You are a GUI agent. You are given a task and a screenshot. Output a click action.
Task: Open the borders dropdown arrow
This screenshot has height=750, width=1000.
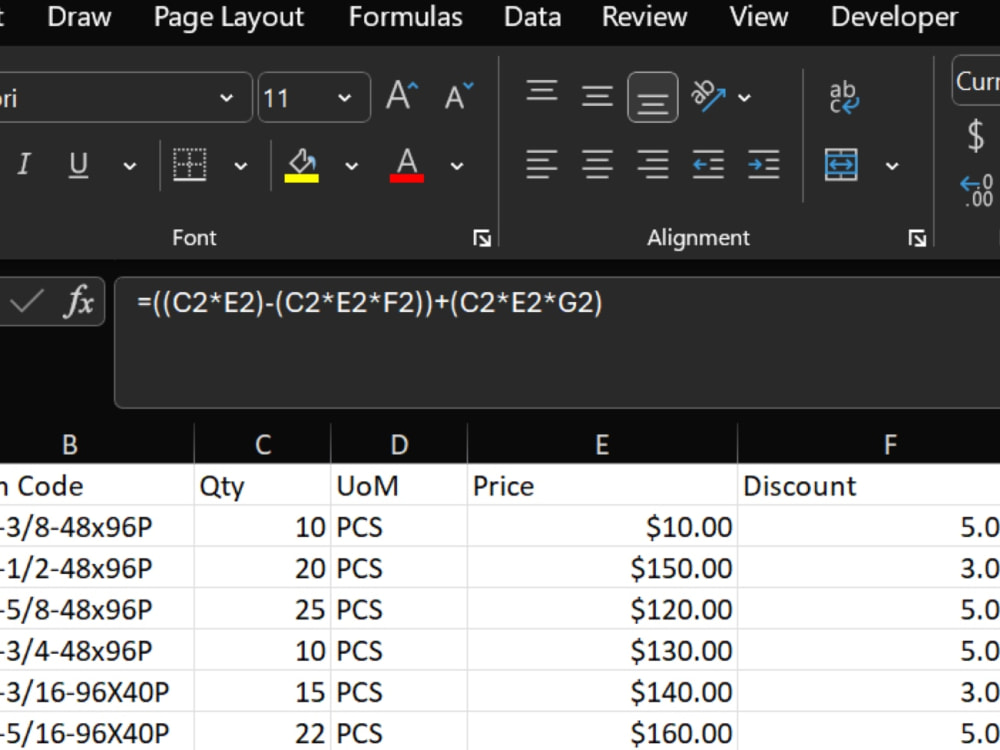point(240,166)
